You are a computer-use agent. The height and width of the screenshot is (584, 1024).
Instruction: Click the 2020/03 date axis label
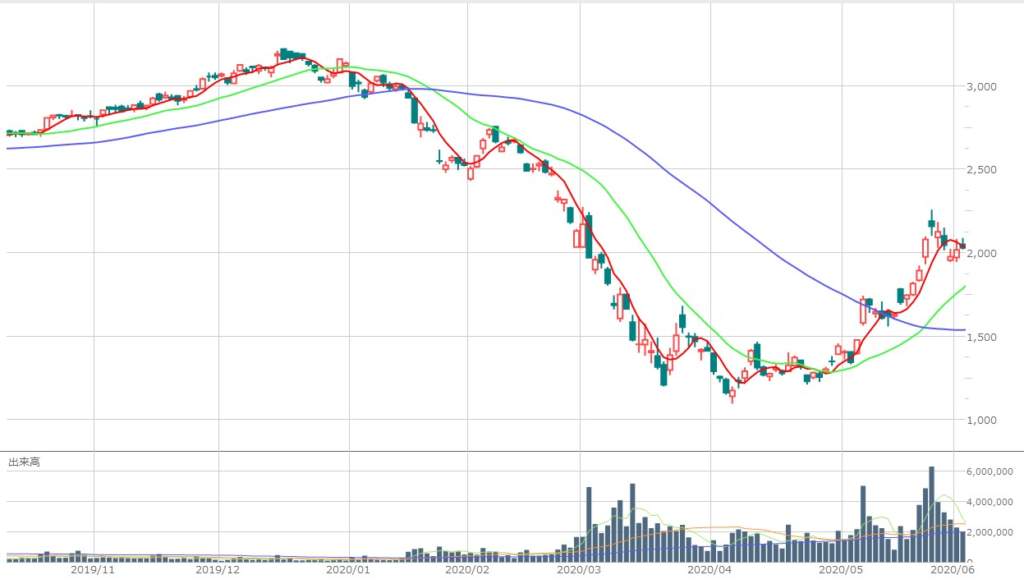579,570
